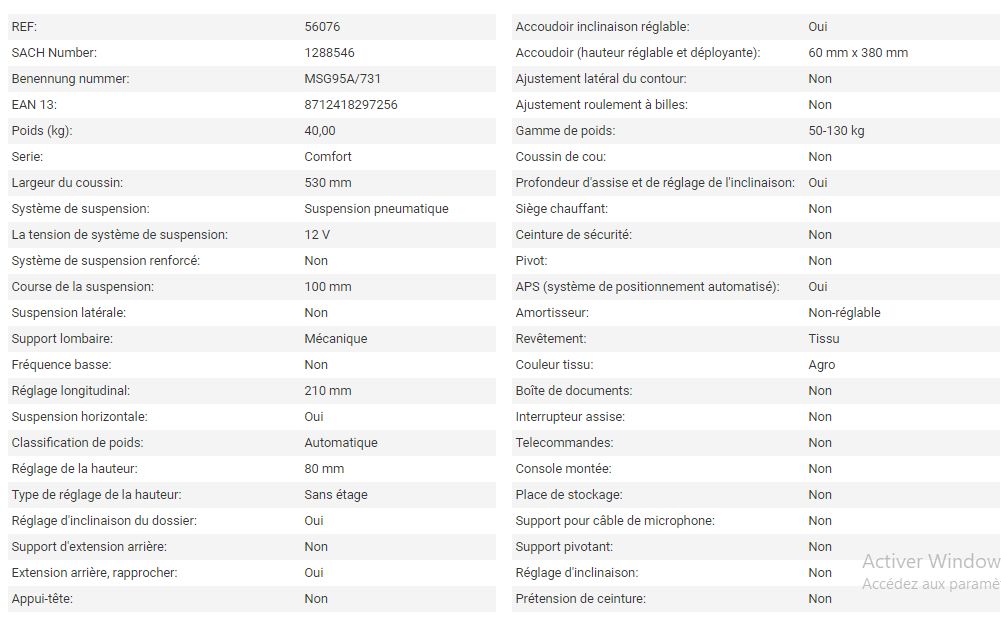This screenshot has height=622, width=1001.
Task: Select the Réglage longitudinal value 210 mm
Action: 327,391
